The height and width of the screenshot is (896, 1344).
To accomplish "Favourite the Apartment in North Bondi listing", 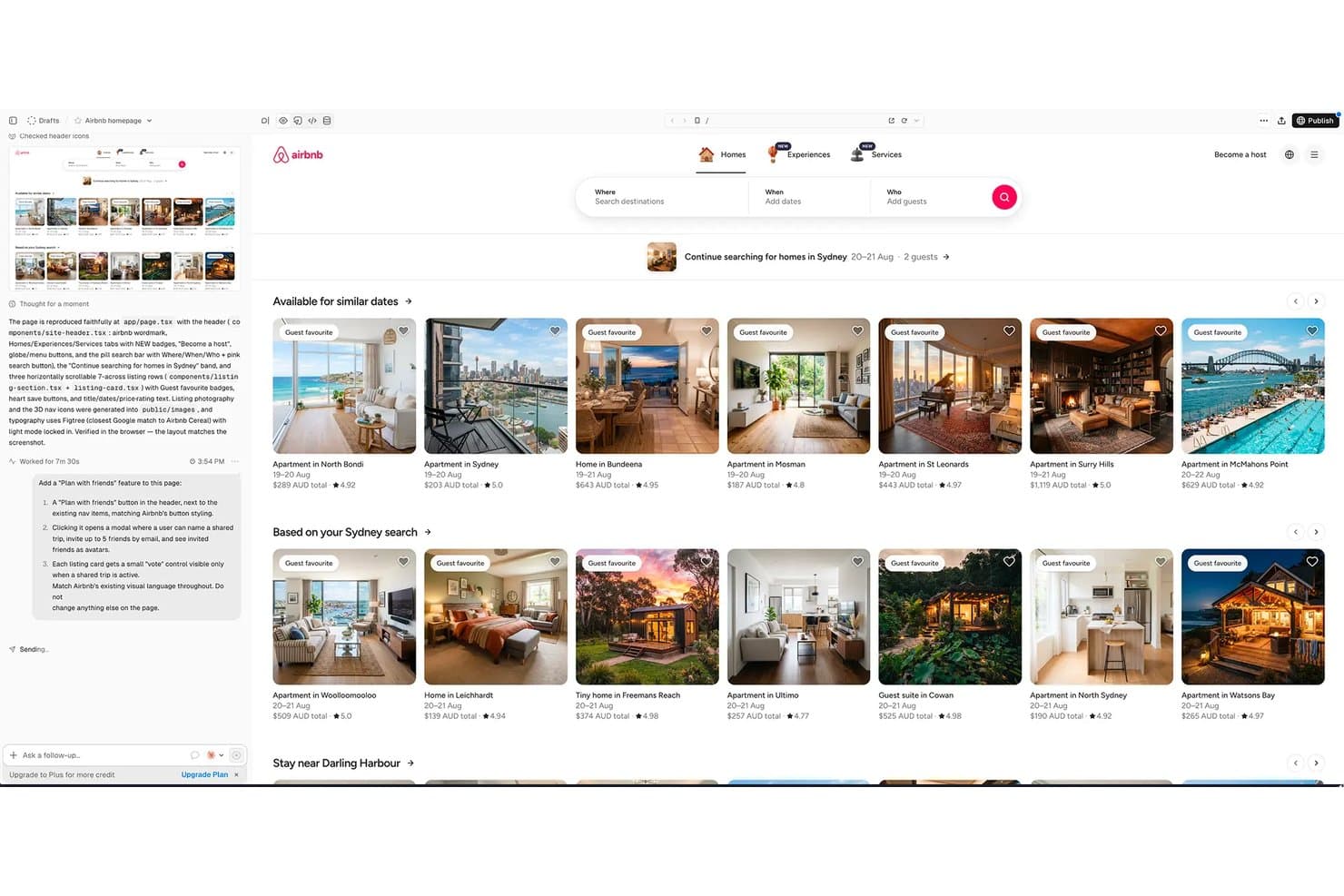I will pos(403,331).
